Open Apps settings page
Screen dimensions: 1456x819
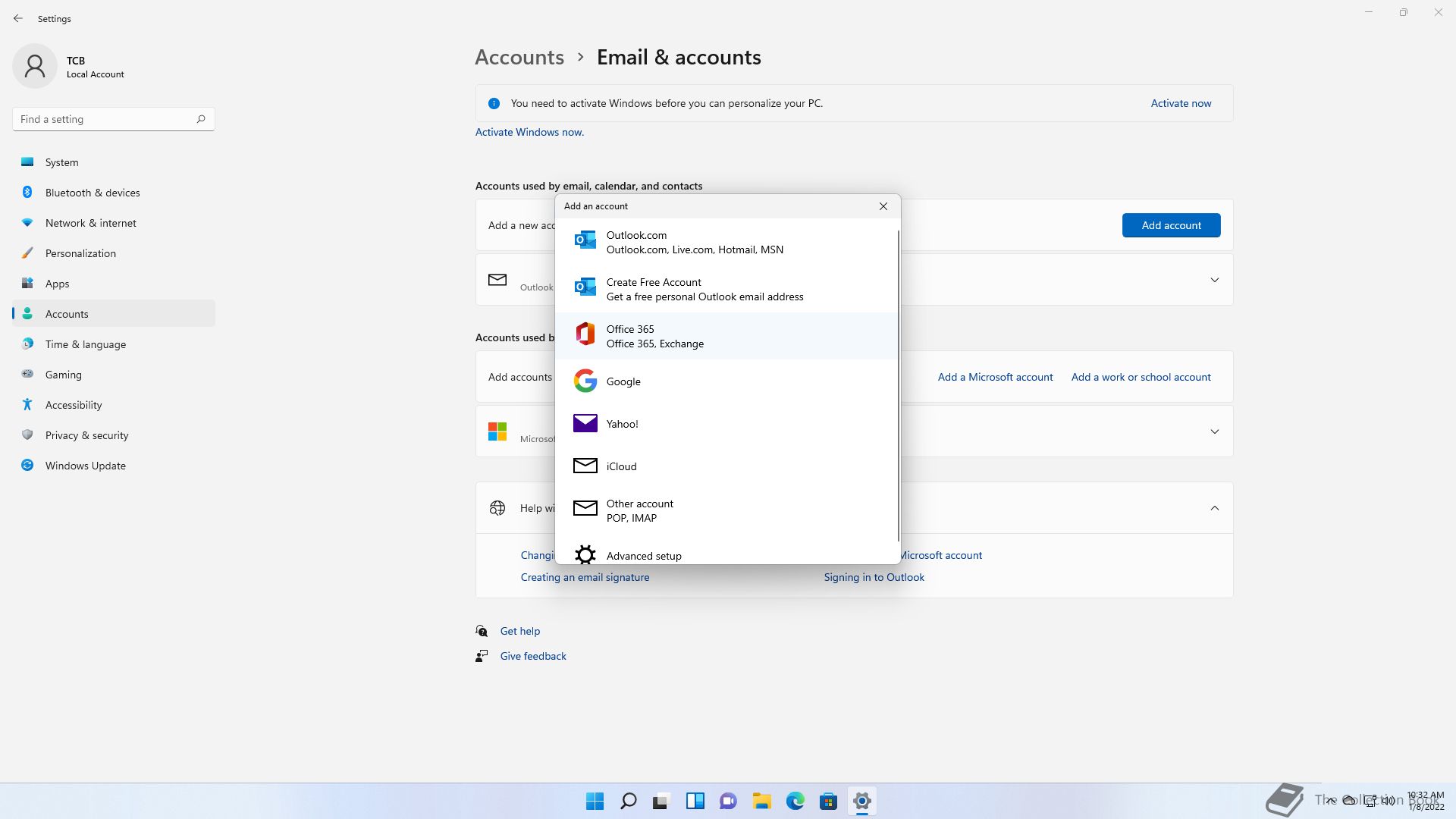pos(114,284)
